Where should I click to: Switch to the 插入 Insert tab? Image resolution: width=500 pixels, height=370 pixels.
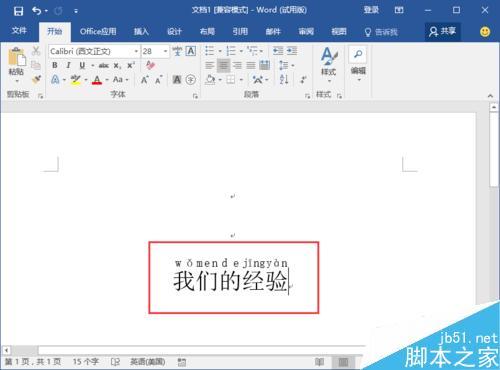point(141,32)
